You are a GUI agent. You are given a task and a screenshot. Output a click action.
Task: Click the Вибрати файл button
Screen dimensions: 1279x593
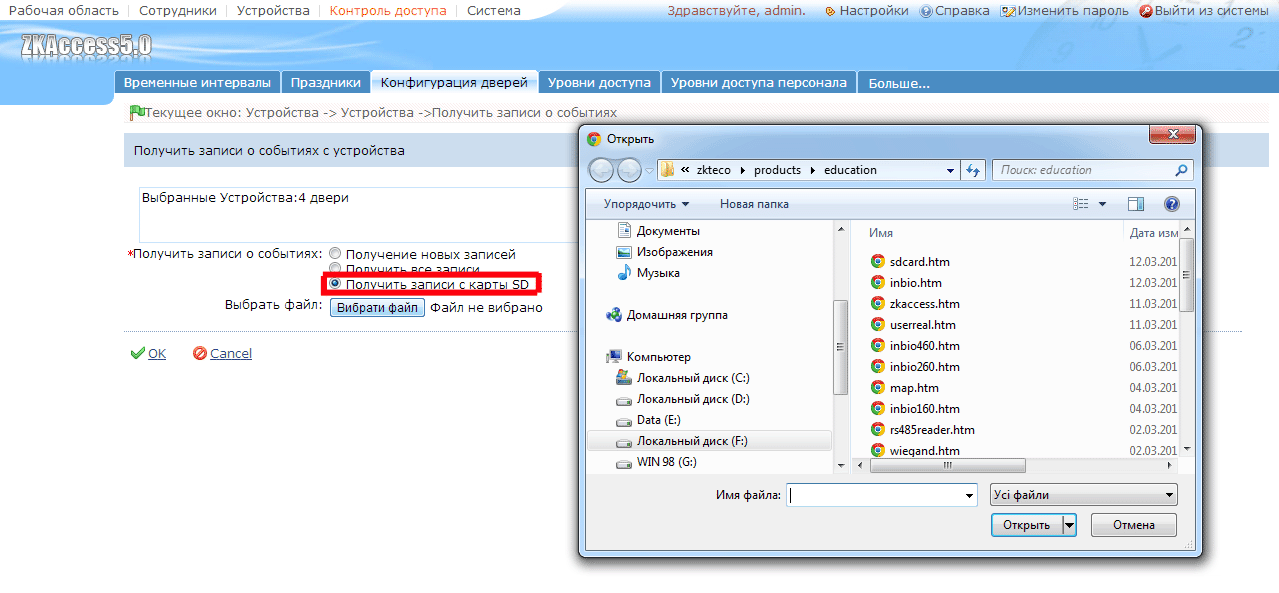pyautogui.click(x=377, y=308)
